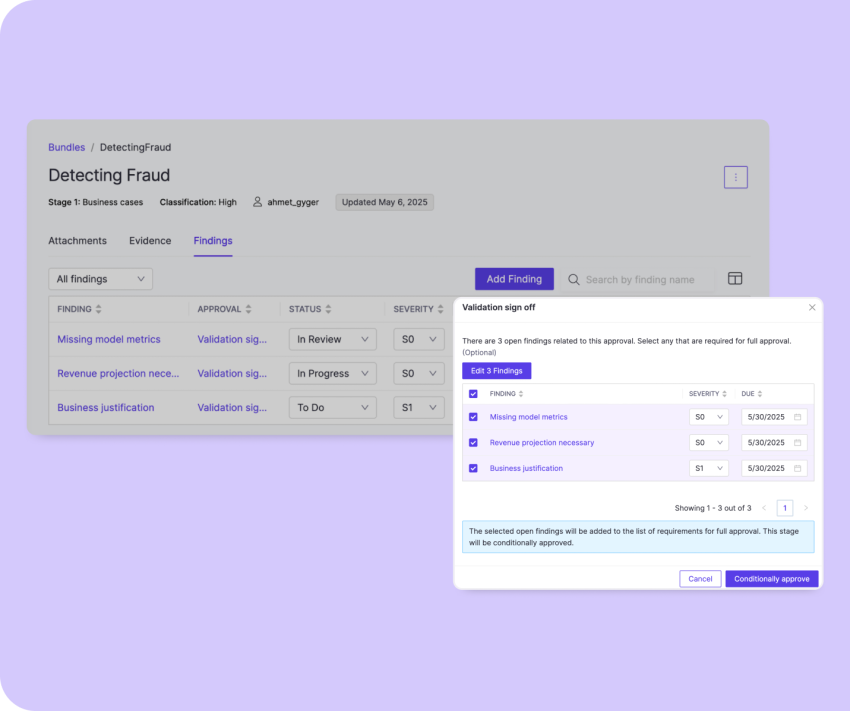Go to next page in dialog pagination

pyautogui.click(x=806, y=508)
